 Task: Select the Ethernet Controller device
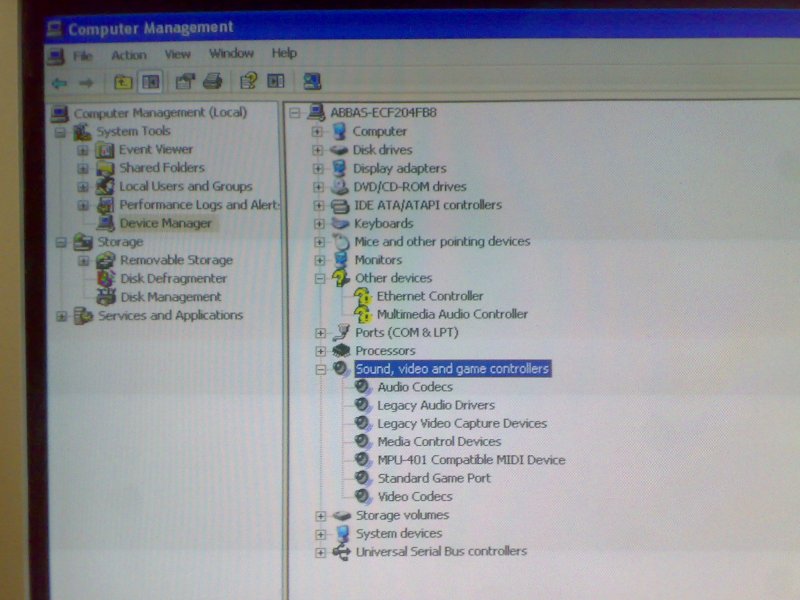point(430,296)
